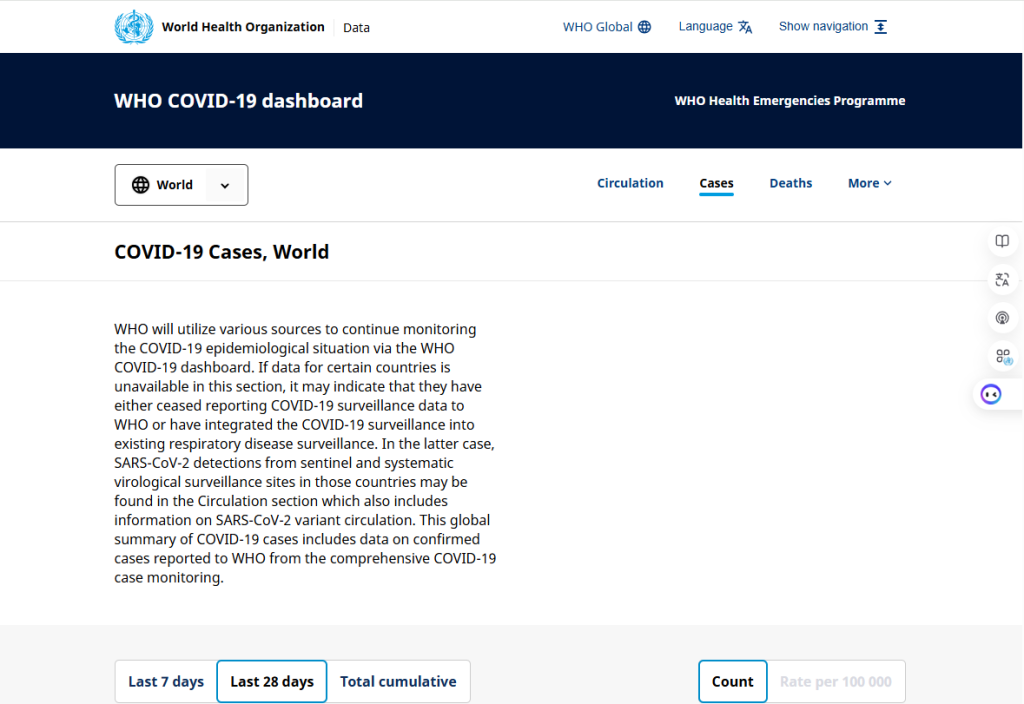Open the AI assistant face icon

point(991,394)
